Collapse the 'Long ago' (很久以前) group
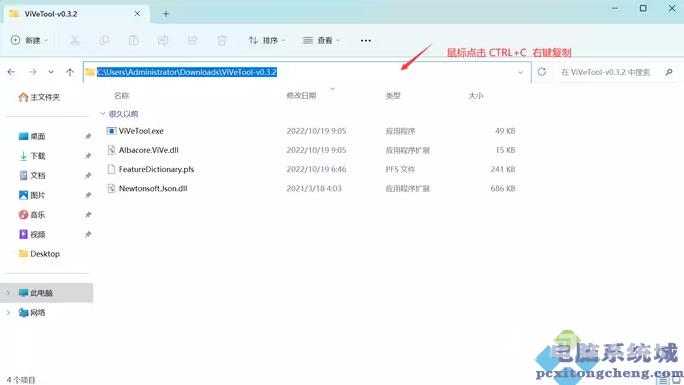 (x=103, y=114)
